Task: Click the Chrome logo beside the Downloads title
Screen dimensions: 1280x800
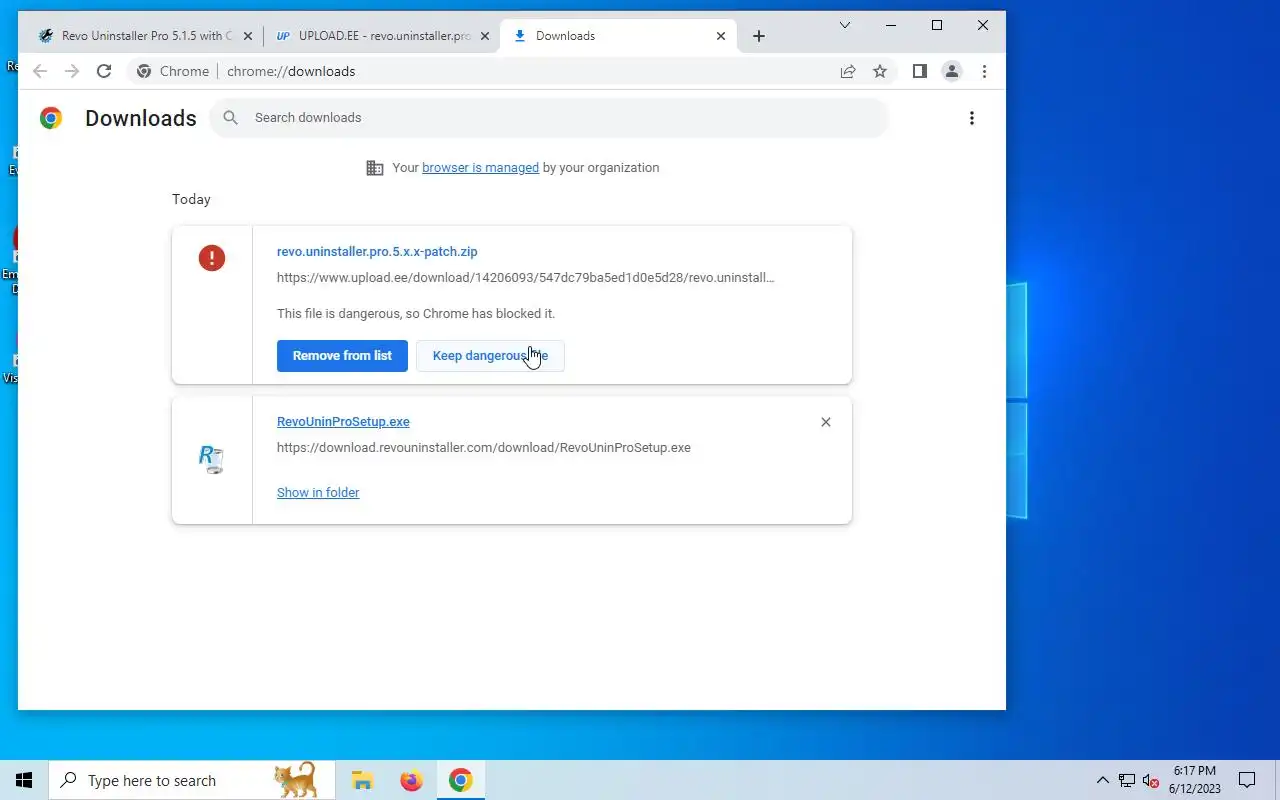Action: 51,118
